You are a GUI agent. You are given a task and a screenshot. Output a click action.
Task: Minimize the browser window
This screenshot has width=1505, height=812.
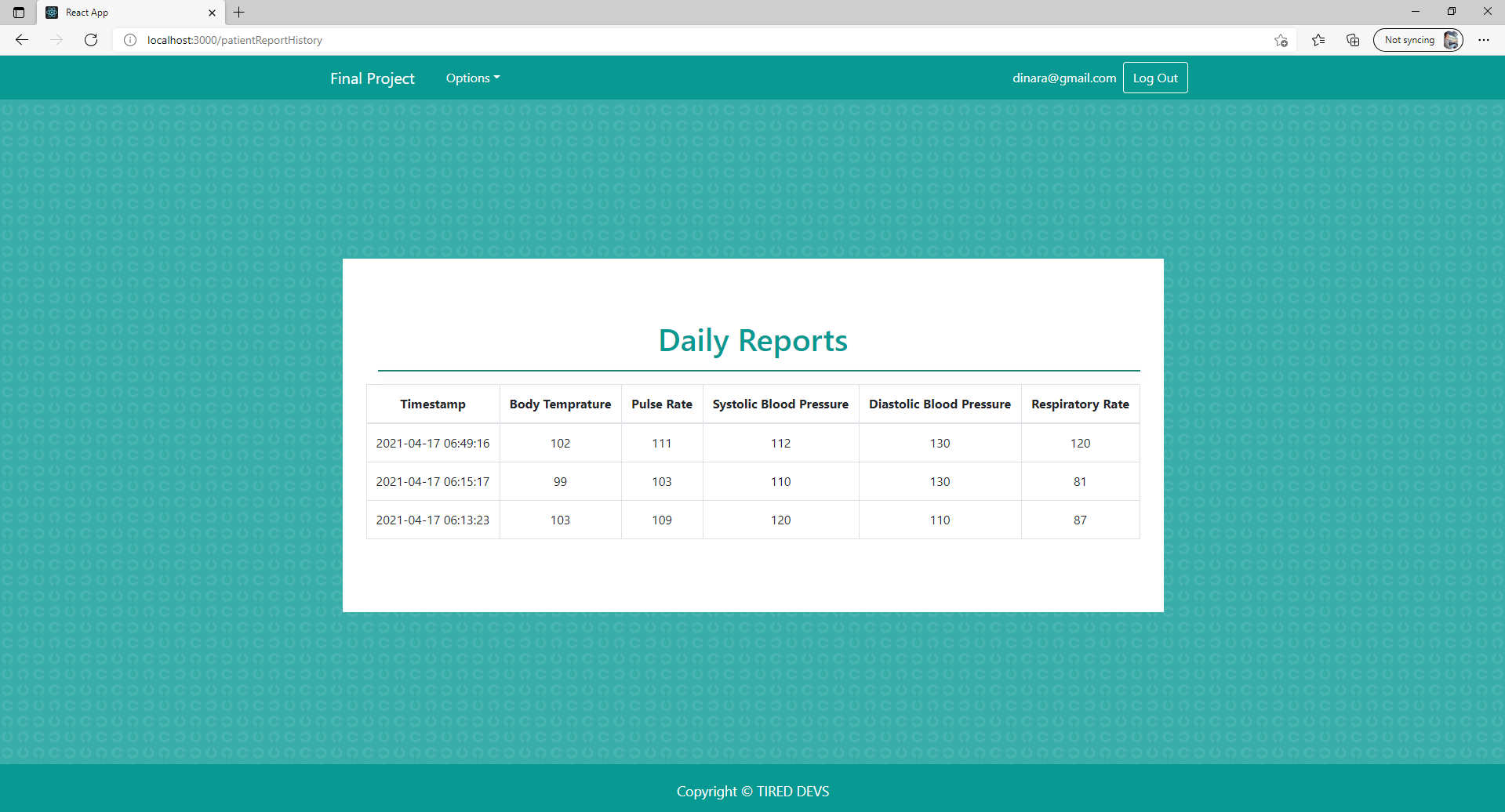coord(1416,12)
